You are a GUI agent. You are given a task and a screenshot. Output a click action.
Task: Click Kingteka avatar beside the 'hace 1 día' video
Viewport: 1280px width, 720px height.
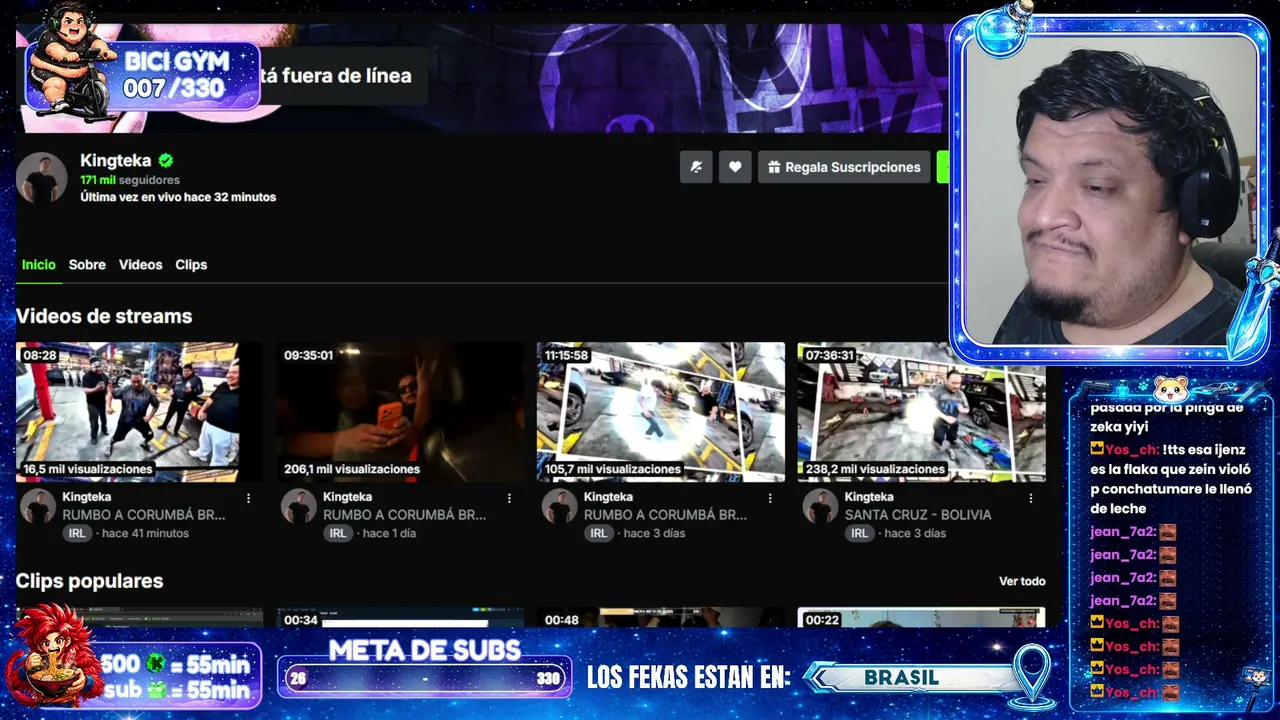click(298, 506)
